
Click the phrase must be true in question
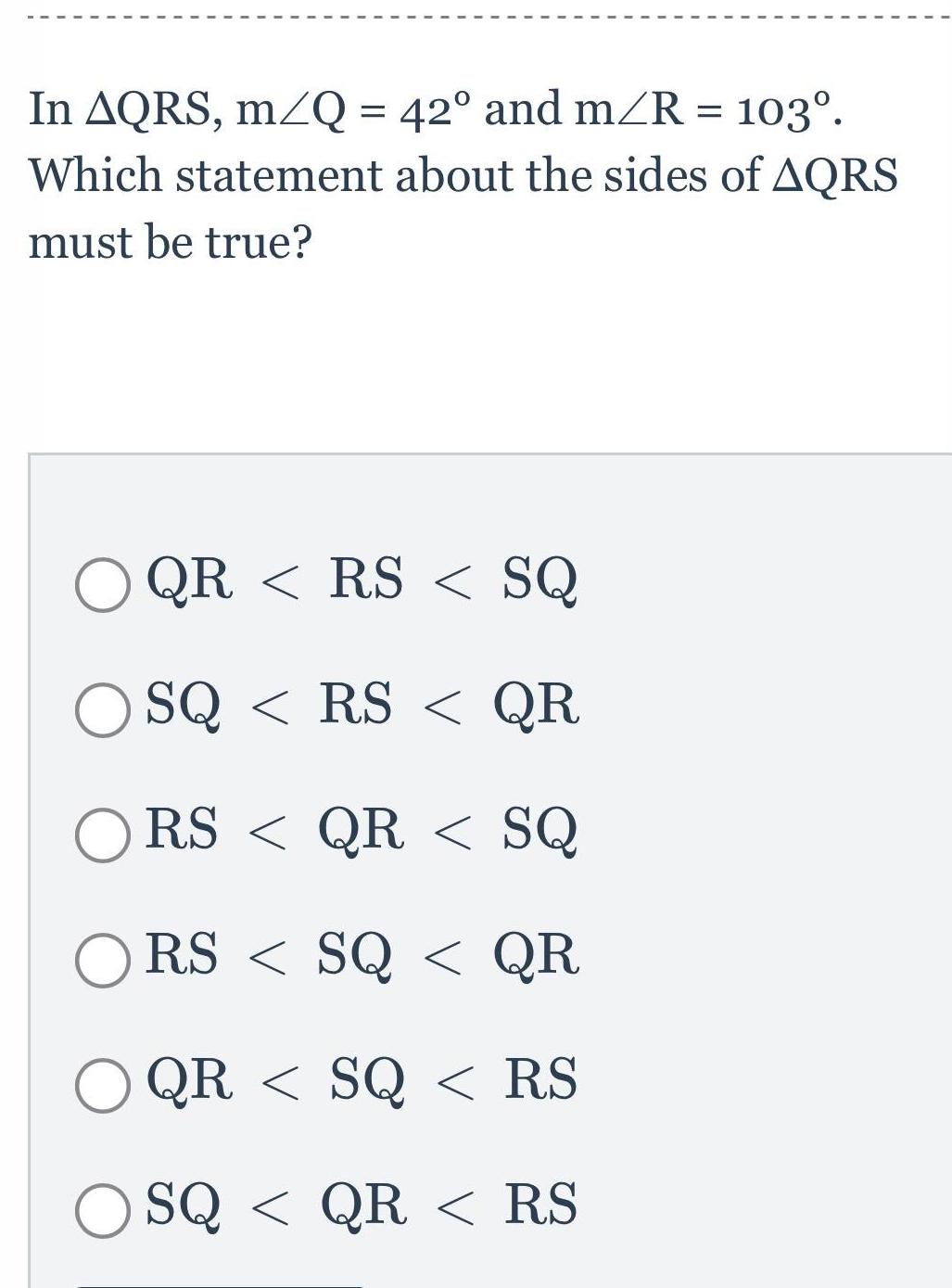pyautogui.click(x=171, y=243)
